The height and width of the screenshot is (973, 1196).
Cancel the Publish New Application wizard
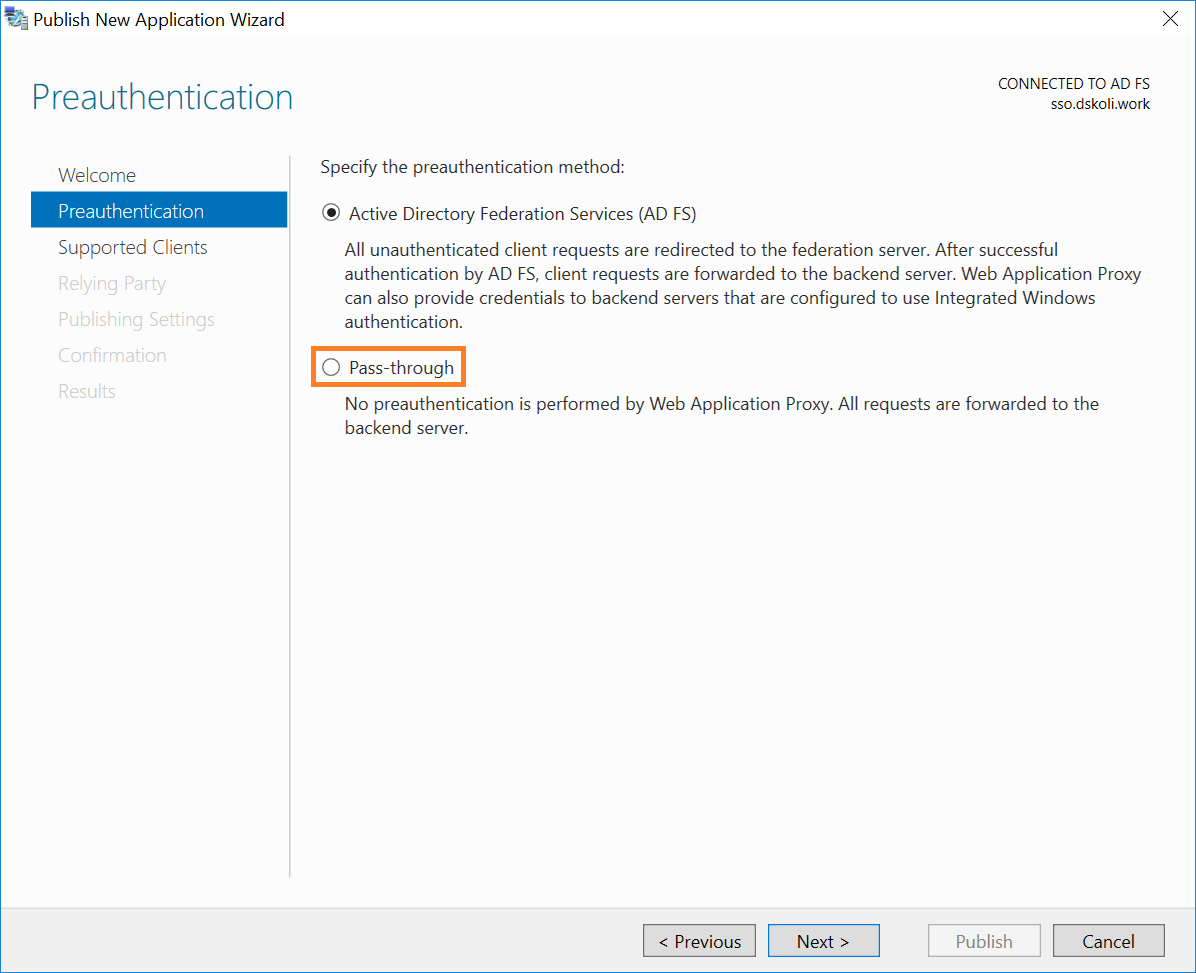point(1108,941)
